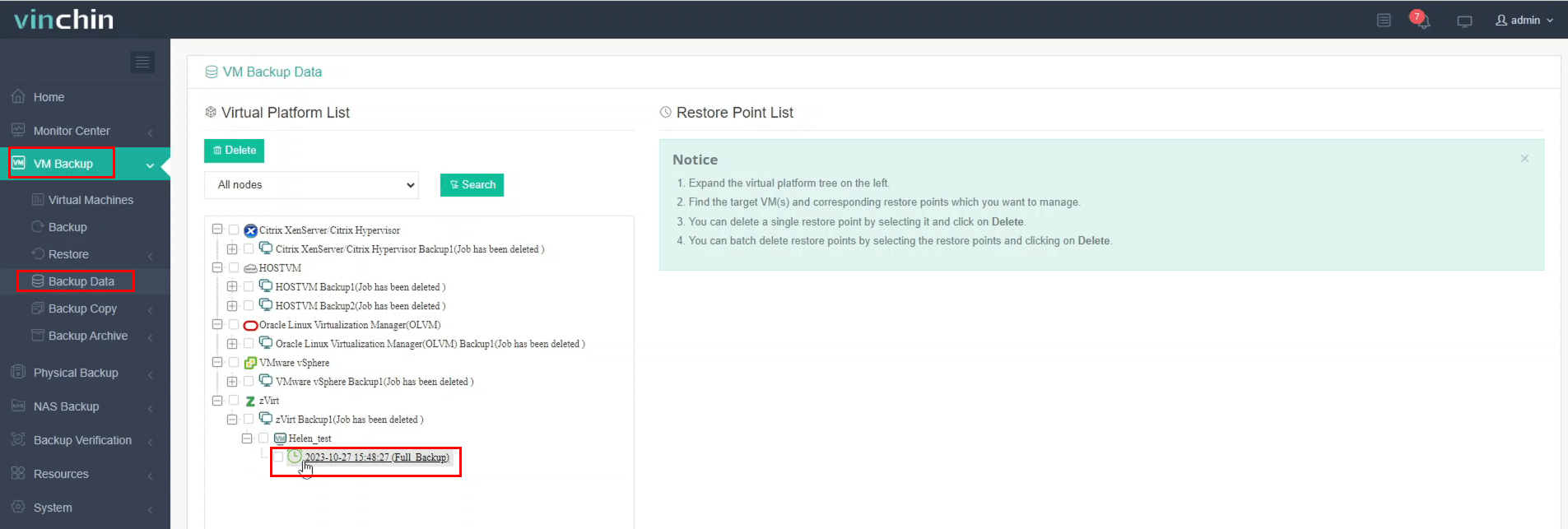Check the HOSTVM Backup1 checkbox
The height and width of the screenshot is (529, 1568).
coord(249,286)
